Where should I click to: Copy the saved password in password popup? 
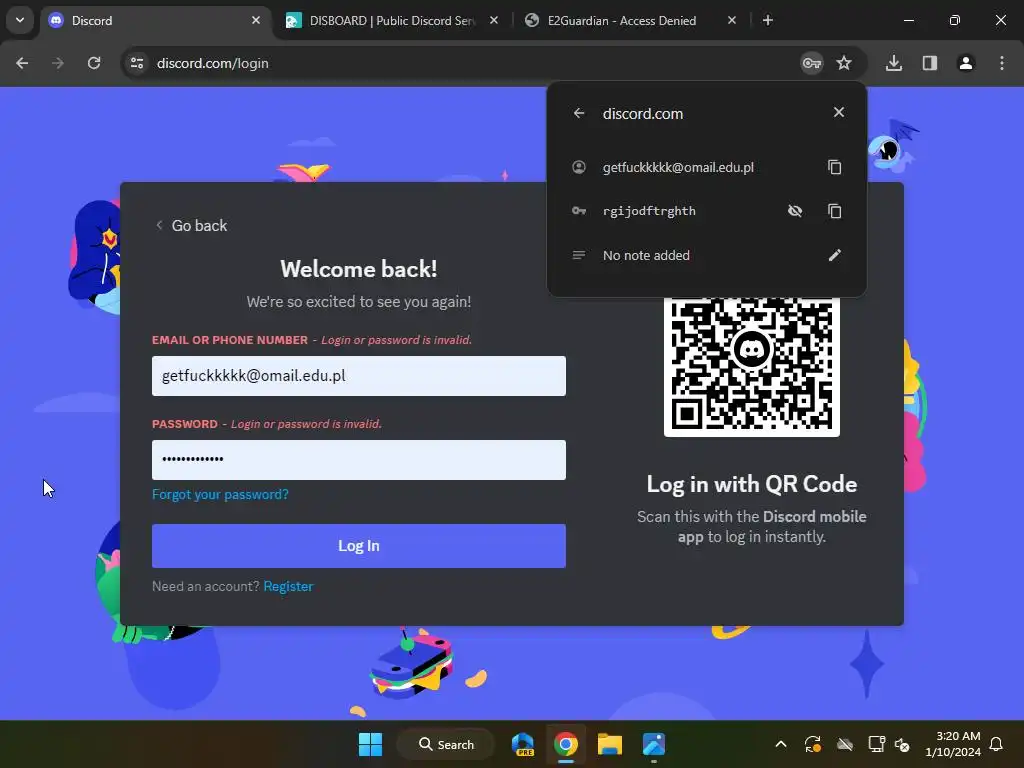pos(835,211)
